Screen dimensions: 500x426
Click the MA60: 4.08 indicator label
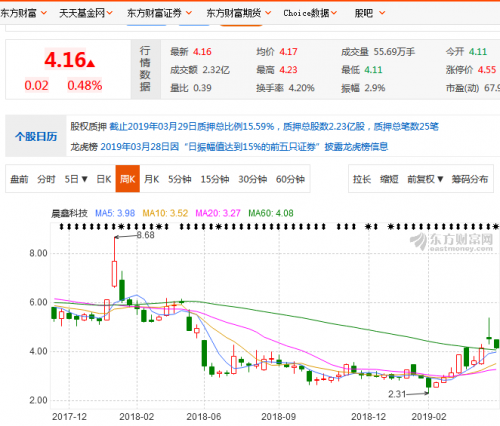pos(271,213)
